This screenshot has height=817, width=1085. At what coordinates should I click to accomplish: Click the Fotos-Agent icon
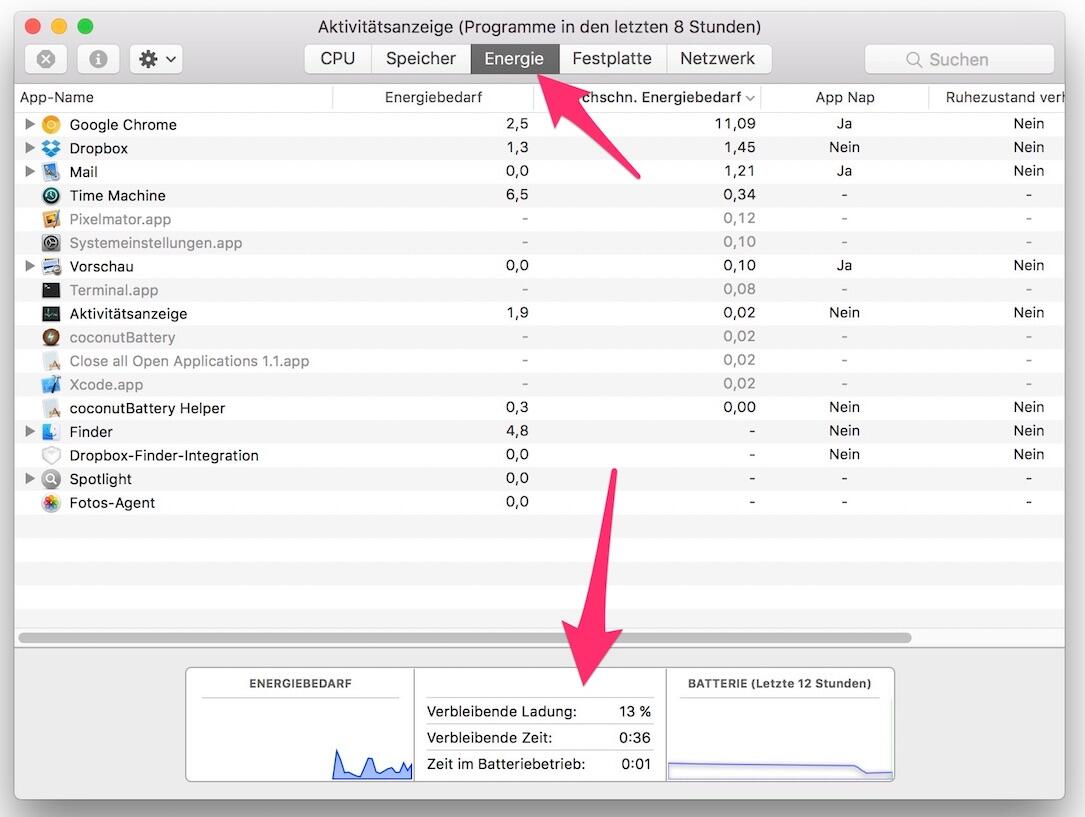[51, 503]
